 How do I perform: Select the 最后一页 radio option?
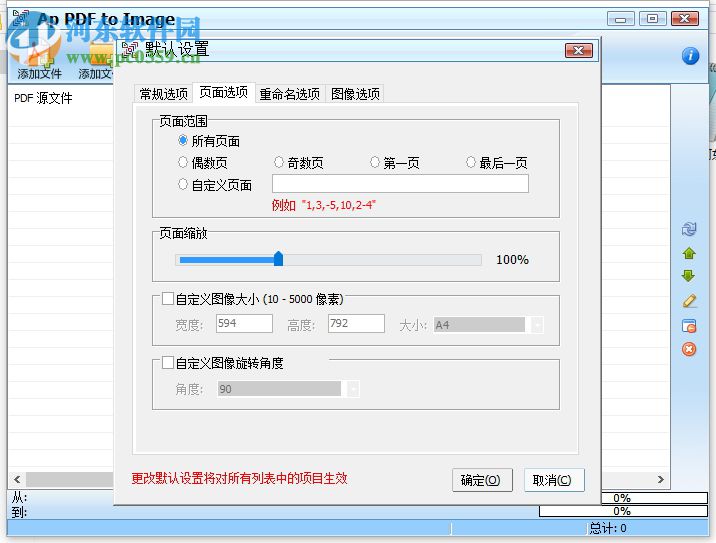coord(471,162)
